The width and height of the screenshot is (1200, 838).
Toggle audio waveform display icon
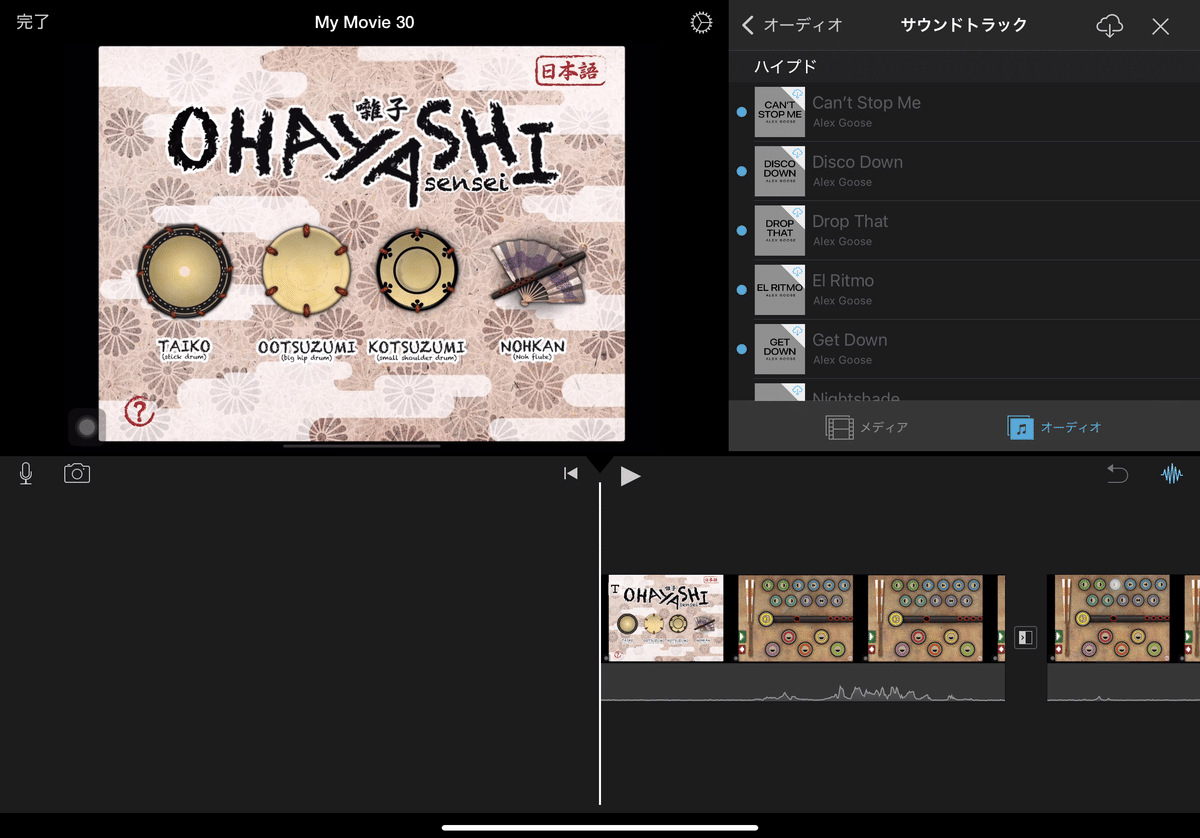point(1171,474)
